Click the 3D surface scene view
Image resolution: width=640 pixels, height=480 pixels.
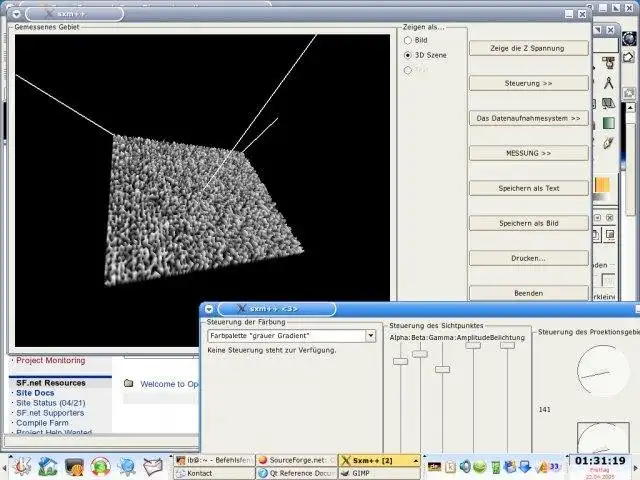tap(202, 191)
